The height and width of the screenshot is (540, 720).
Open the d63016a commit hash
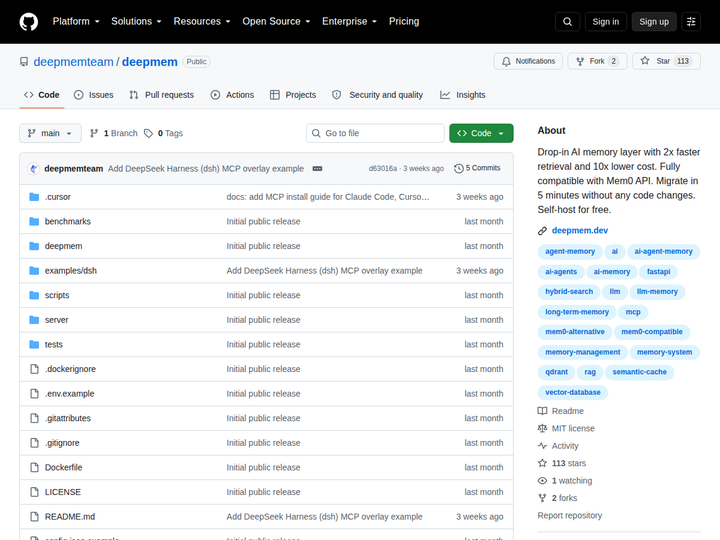tap(383, 169)
